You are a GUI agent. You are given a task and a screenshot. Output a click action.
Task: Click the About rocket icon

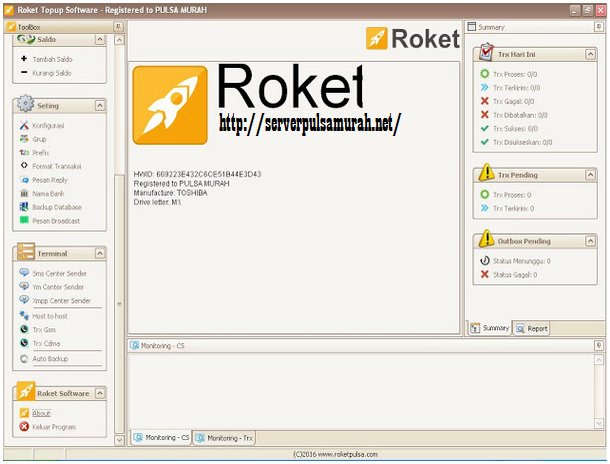24,413
